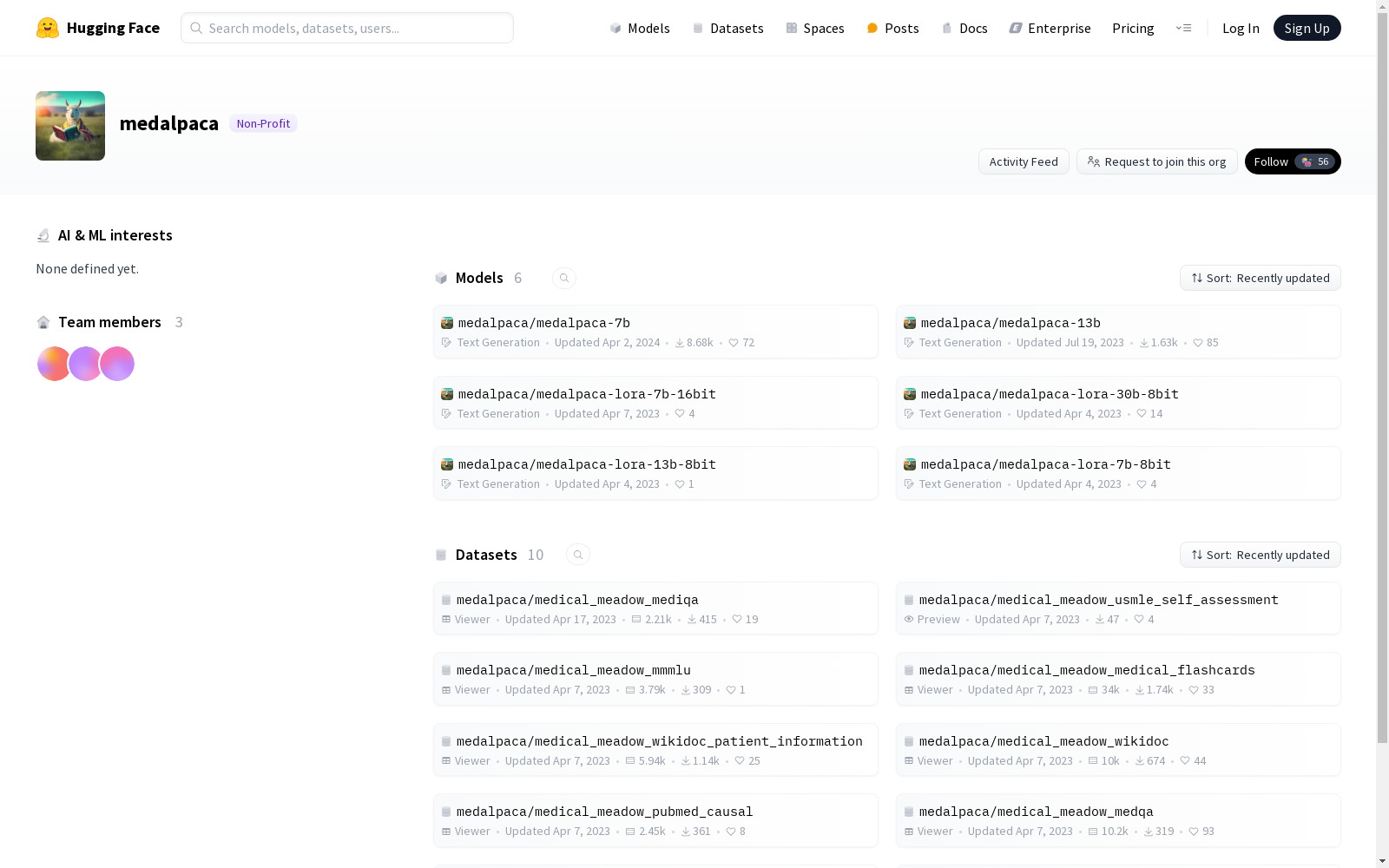Click the third team member avatar

[117, 364]
